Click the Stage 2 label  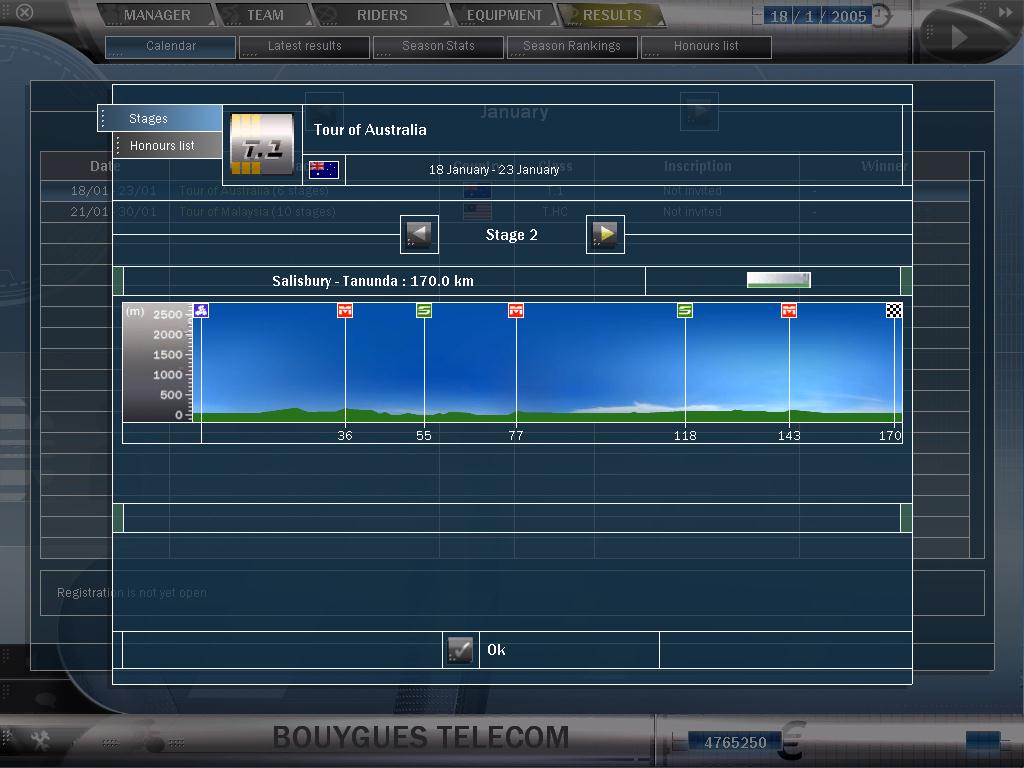click(511, 234)
